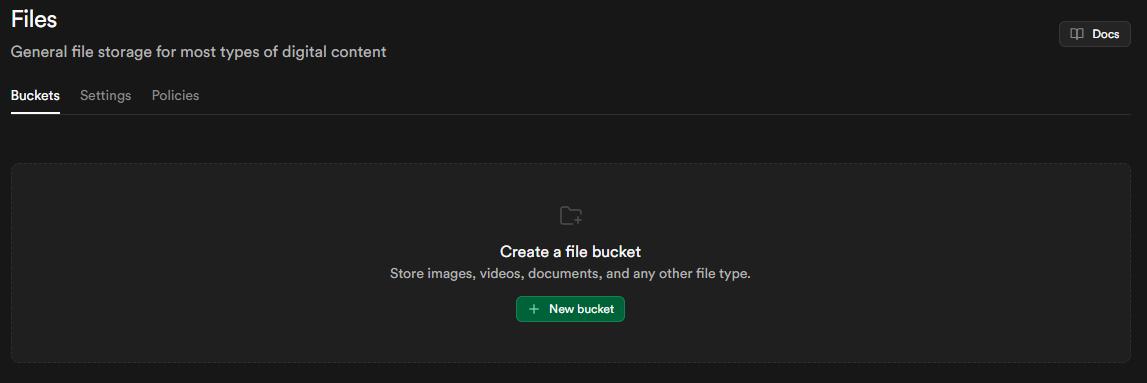1147x383 pixels.
Task: Click the 'Create a file bucket' heading
Action: [571, 252]
